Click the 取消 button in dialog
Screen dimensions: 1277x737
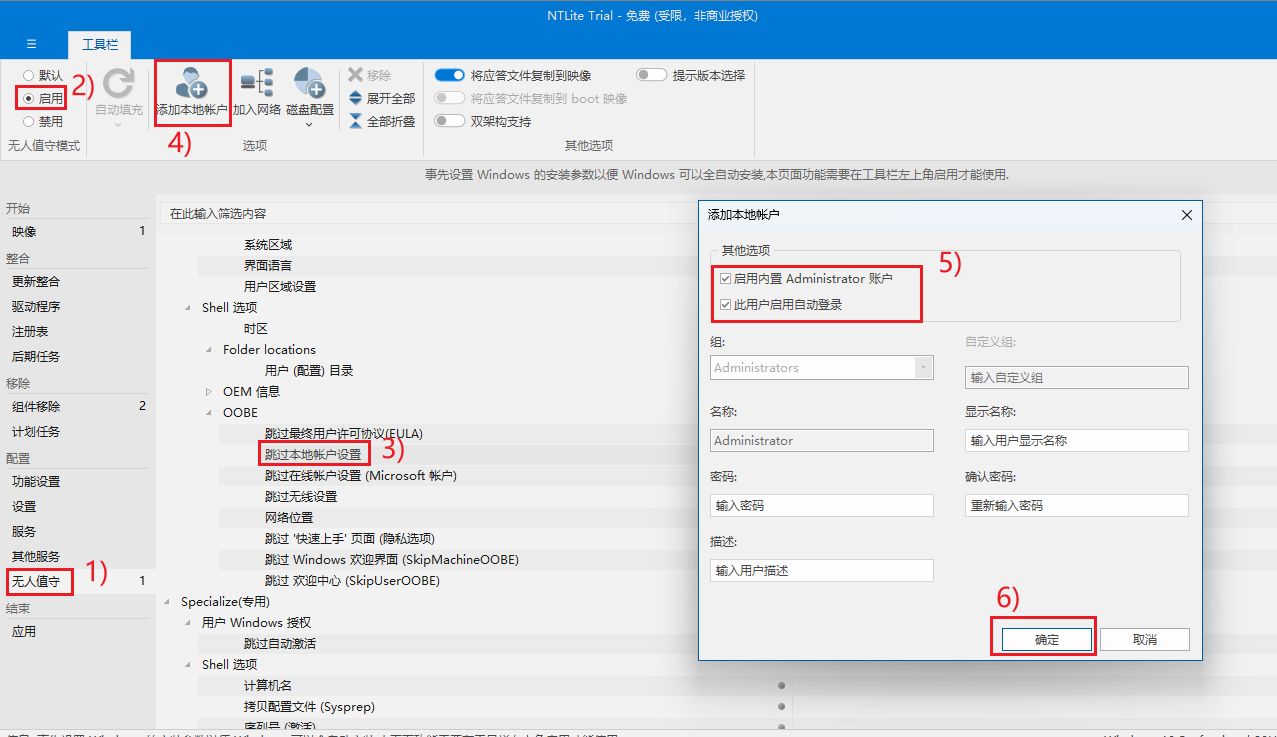pos(1144,640)
